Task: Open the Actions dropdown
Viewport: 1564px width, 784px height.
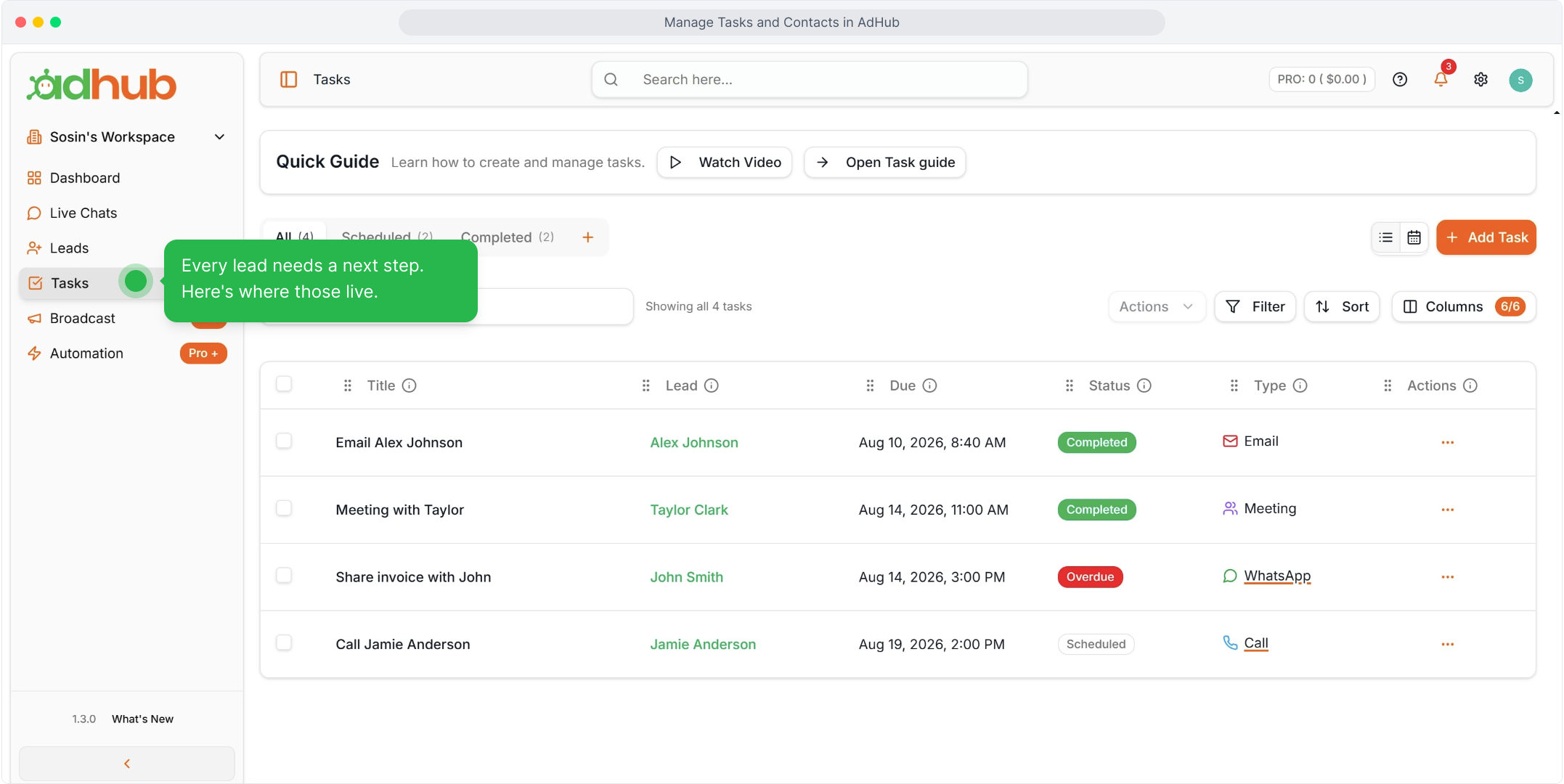Action: (1156, 306)
